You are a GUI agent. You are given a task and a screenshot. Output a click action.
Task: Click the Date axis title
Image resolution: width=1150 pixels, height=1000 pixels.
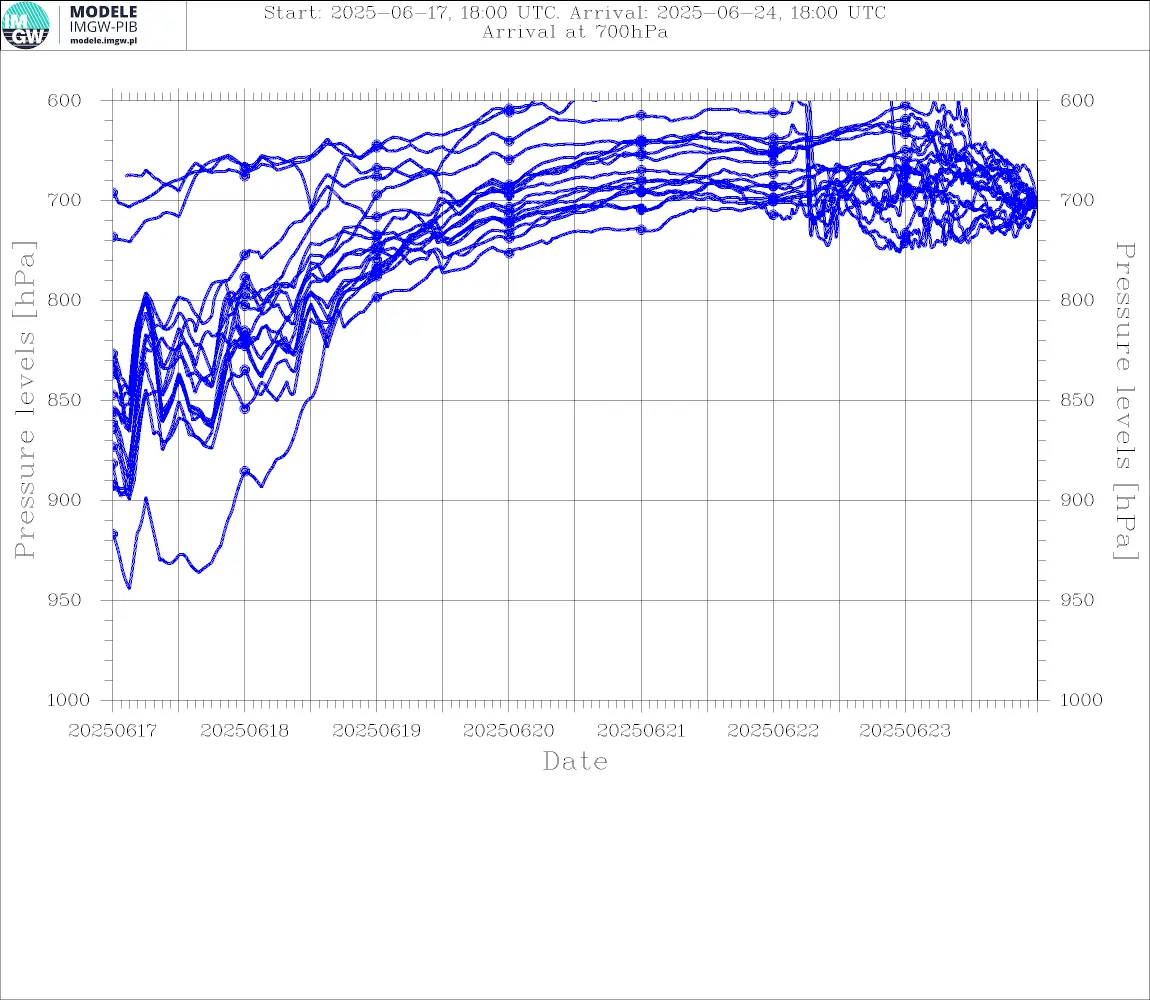coord(575,761)
